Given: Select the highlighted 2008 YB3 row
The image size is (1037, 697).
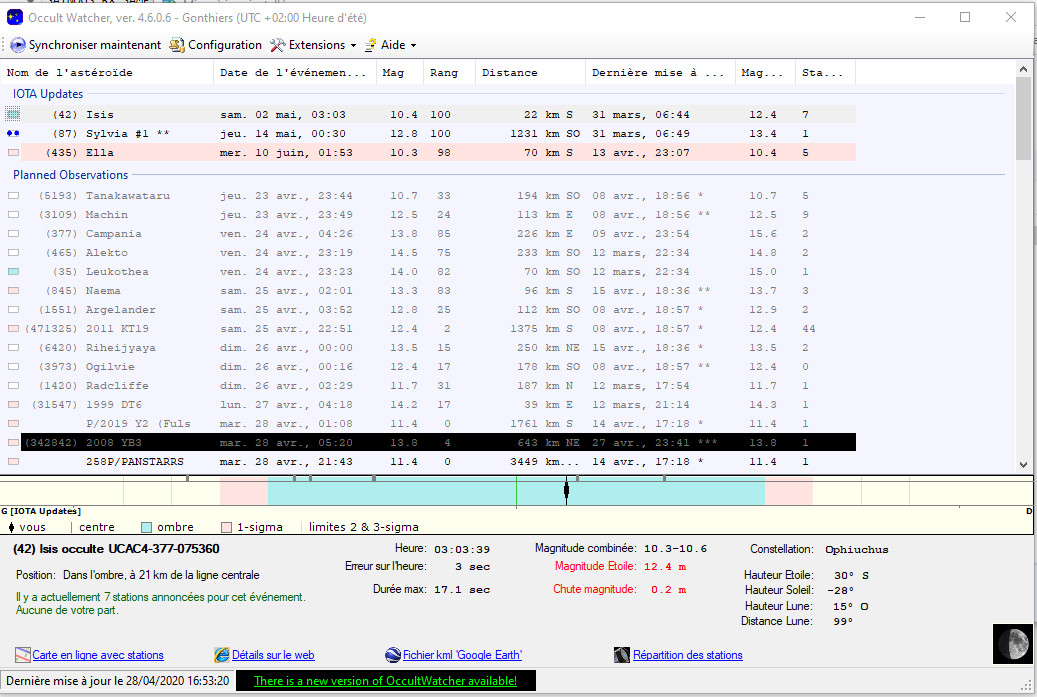Looking at the screenshot, I should pos(438,442).
